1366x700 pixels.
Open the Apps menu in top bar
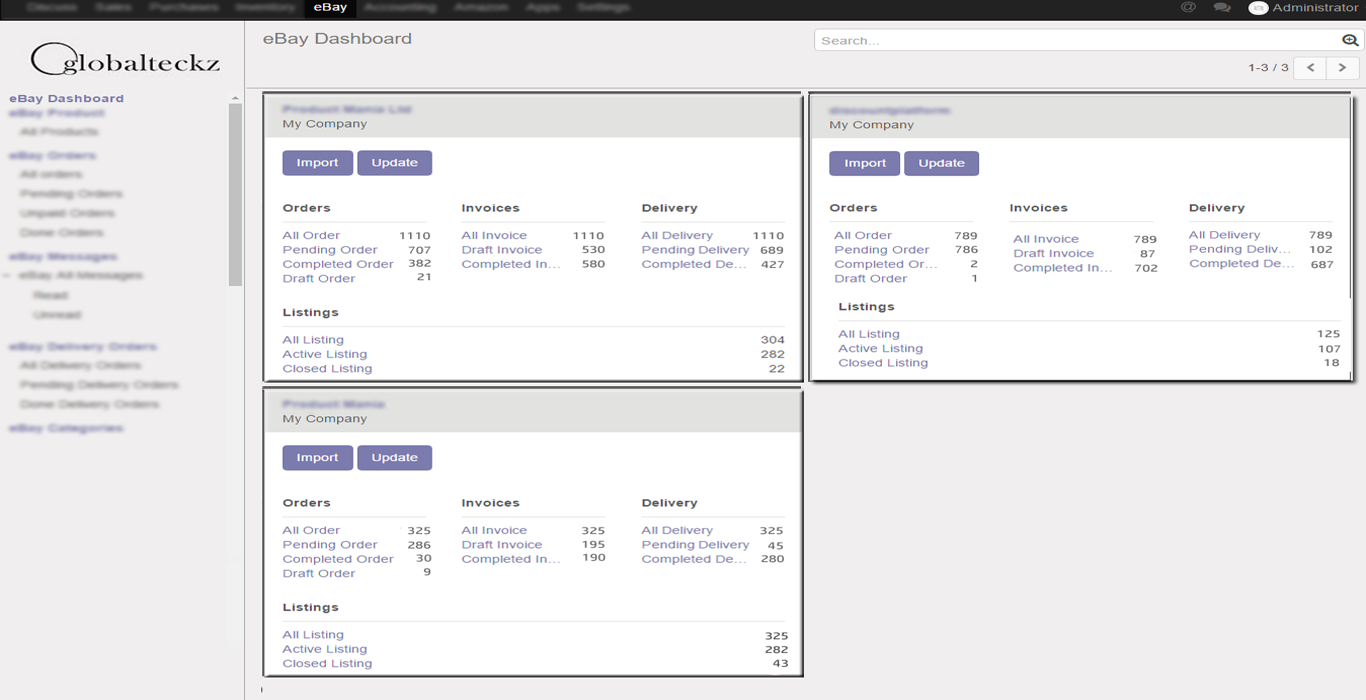(543, 7)
